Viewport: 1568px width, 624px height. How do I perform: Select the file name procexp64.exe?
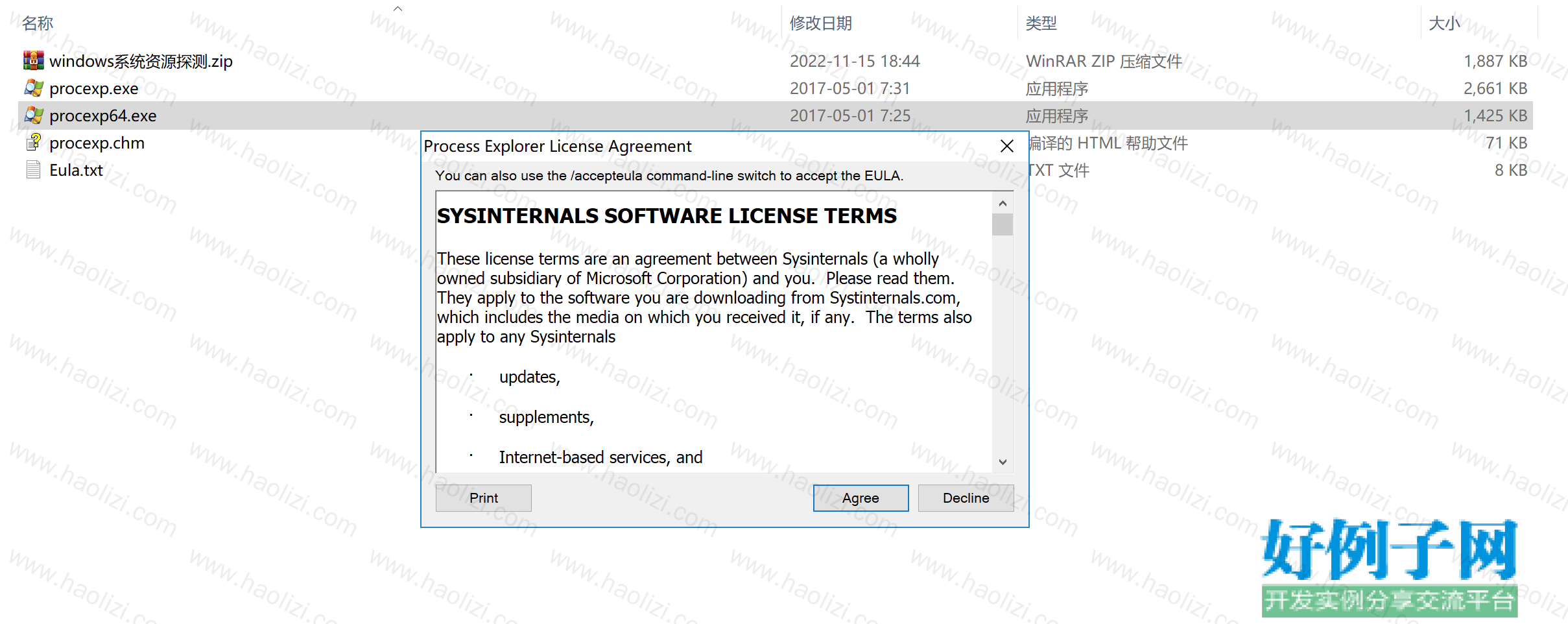(x=103, y=115)
